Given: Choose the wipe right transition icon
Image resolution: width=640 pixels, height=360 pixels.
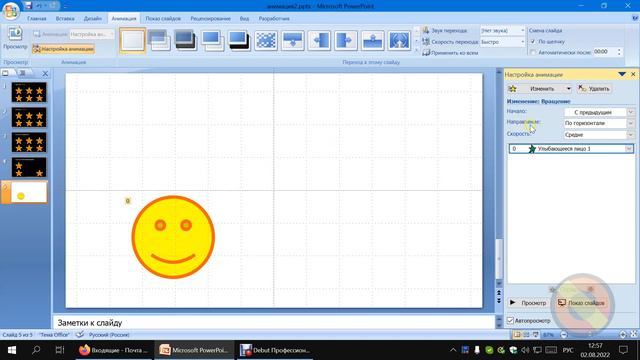Looking at the screenshot, I should 345,40.
